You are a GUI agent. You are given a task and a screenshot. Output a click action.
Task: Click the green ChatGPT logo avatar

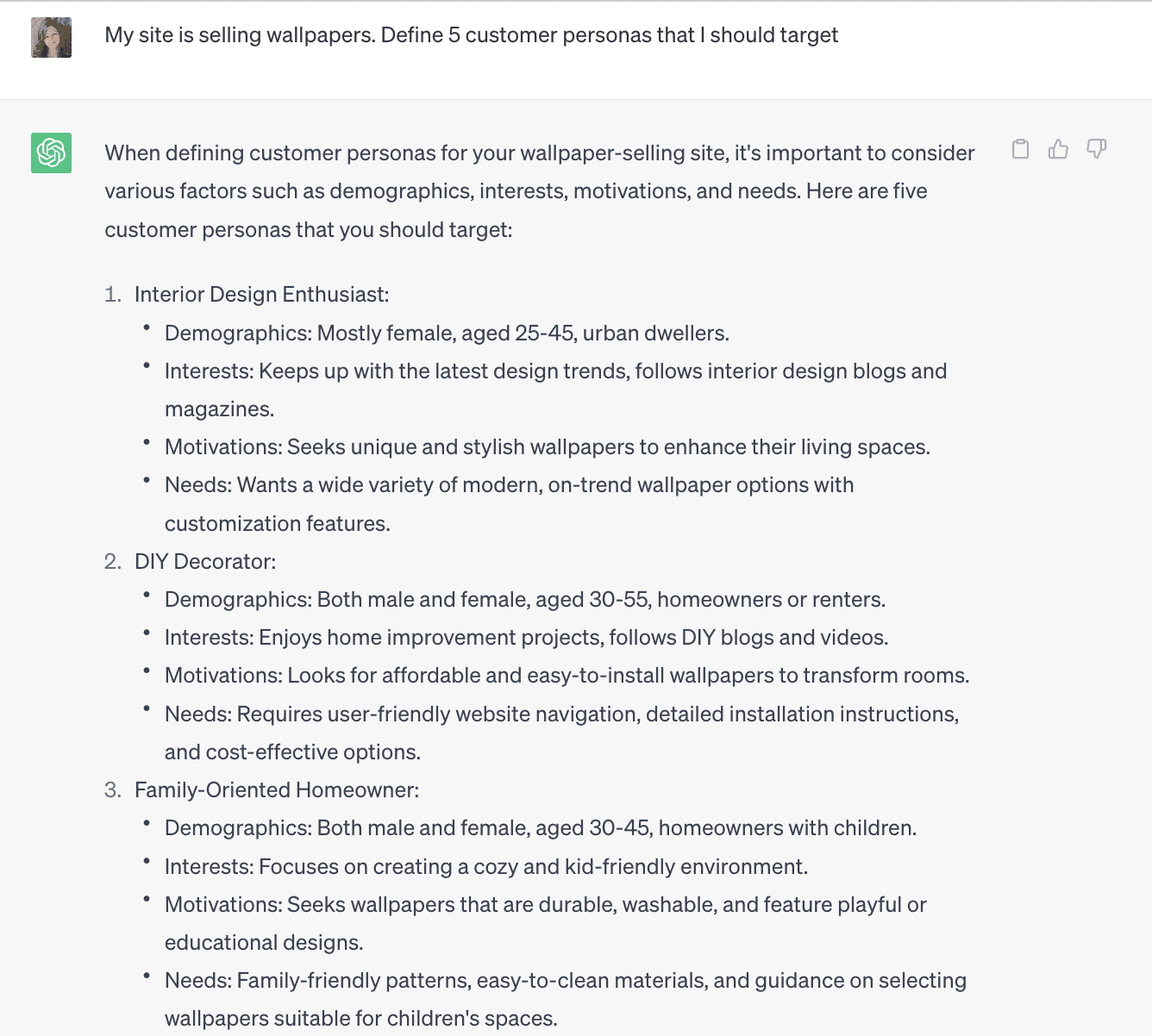point(52,153)
